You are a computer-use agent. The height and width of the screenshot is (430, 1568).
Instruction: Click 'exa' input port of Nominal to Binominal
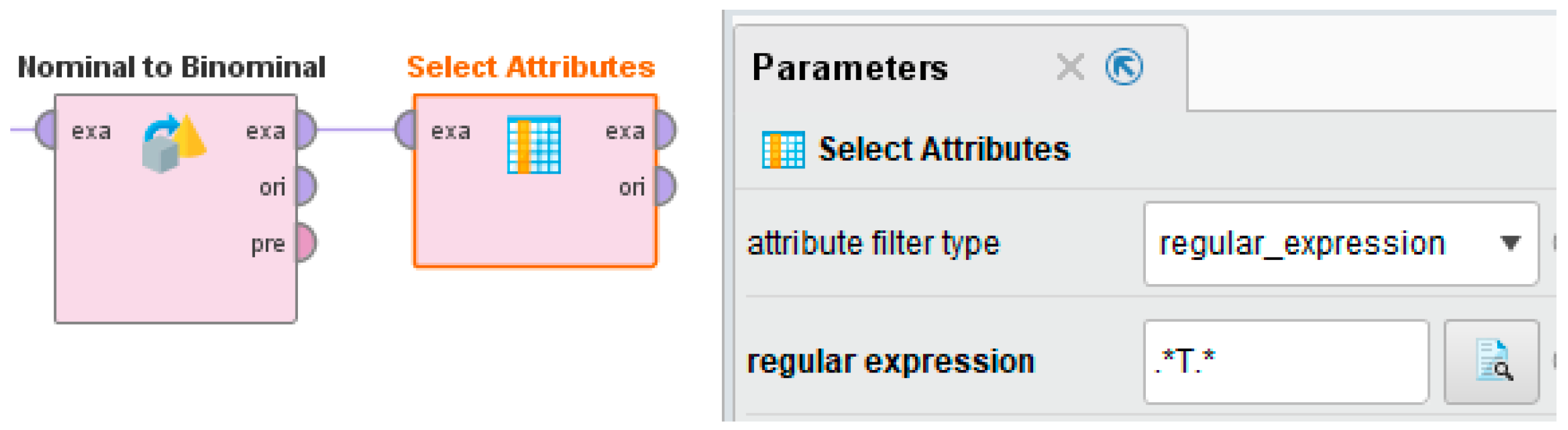(46, 130)
